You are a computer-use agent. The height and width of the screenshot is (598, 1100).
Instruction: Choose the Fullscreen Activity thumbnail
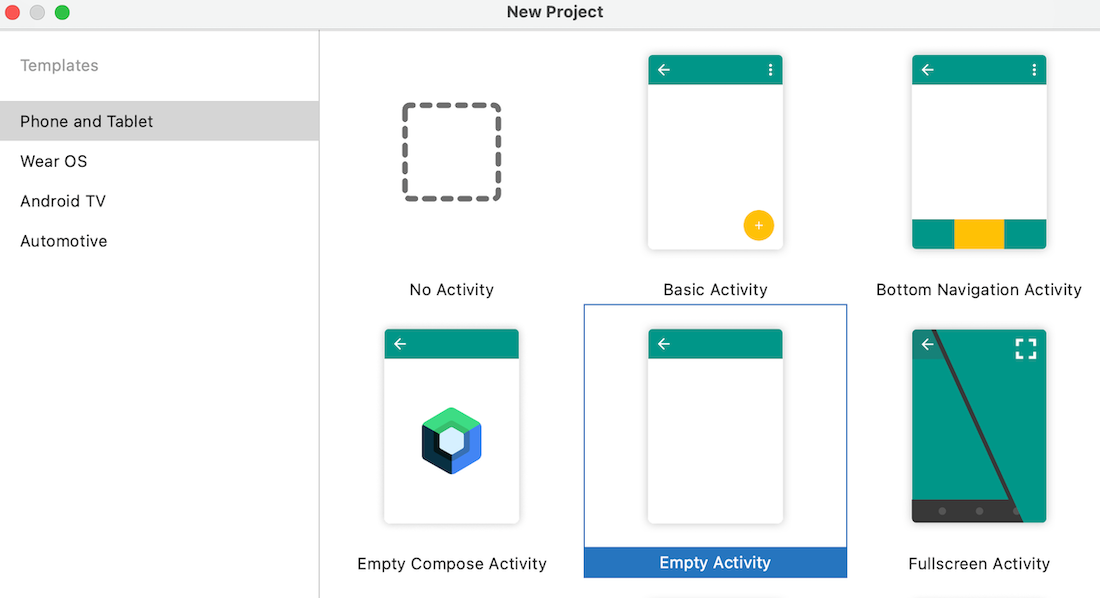978,426
